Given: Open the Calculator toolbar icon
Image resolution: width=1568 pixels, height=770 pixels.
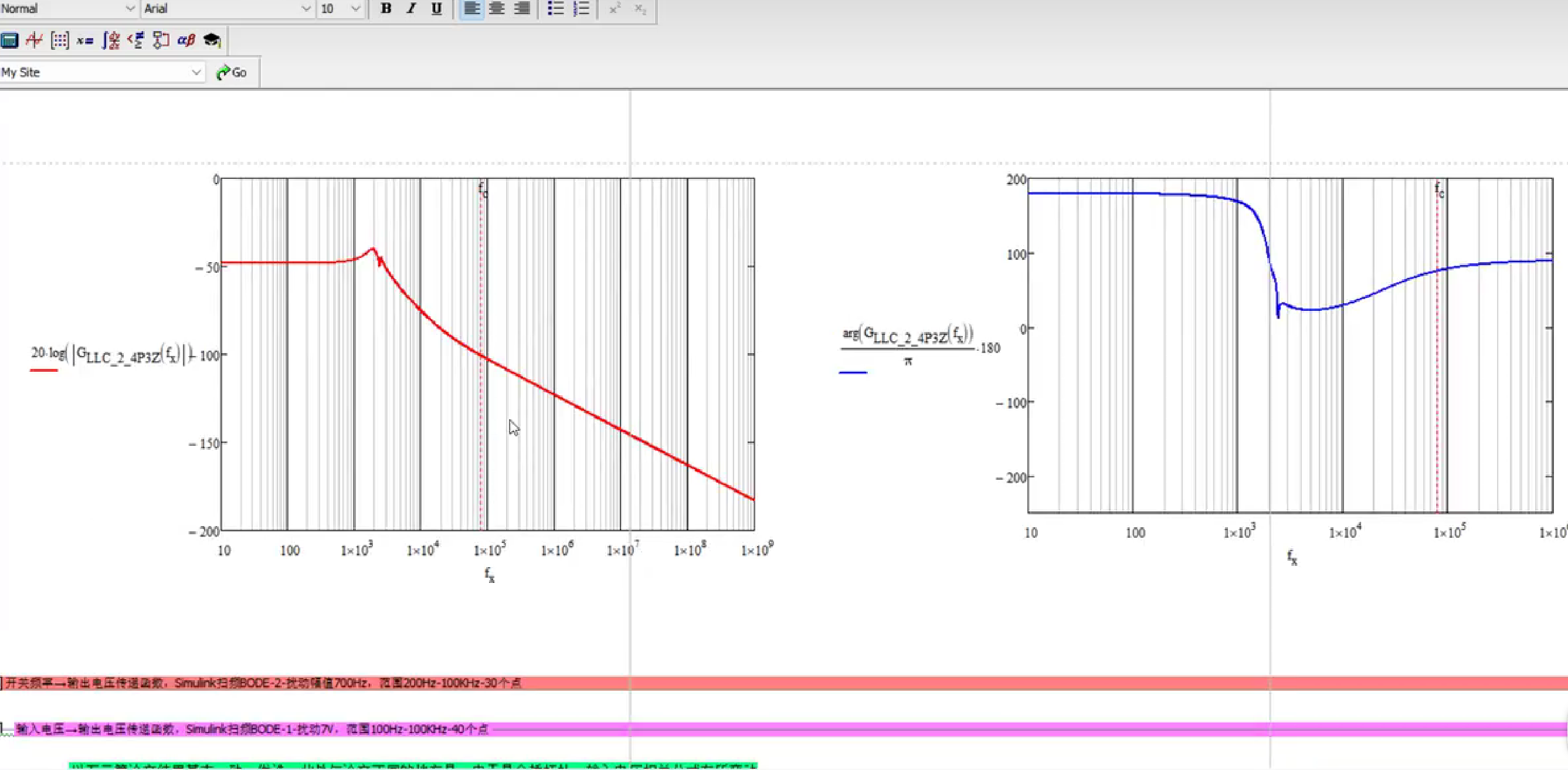Looking at the screenshot, I should point(10,41).
